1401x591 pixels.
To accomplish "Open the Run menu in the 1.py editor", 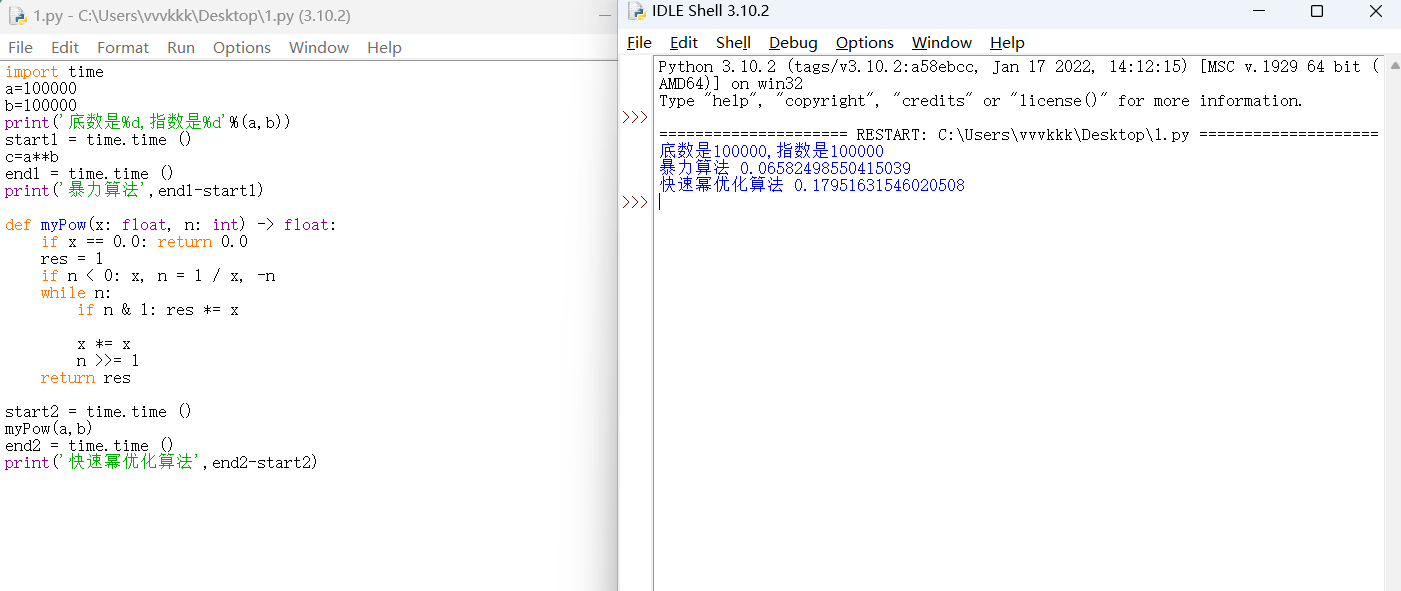I will [181, 47].
